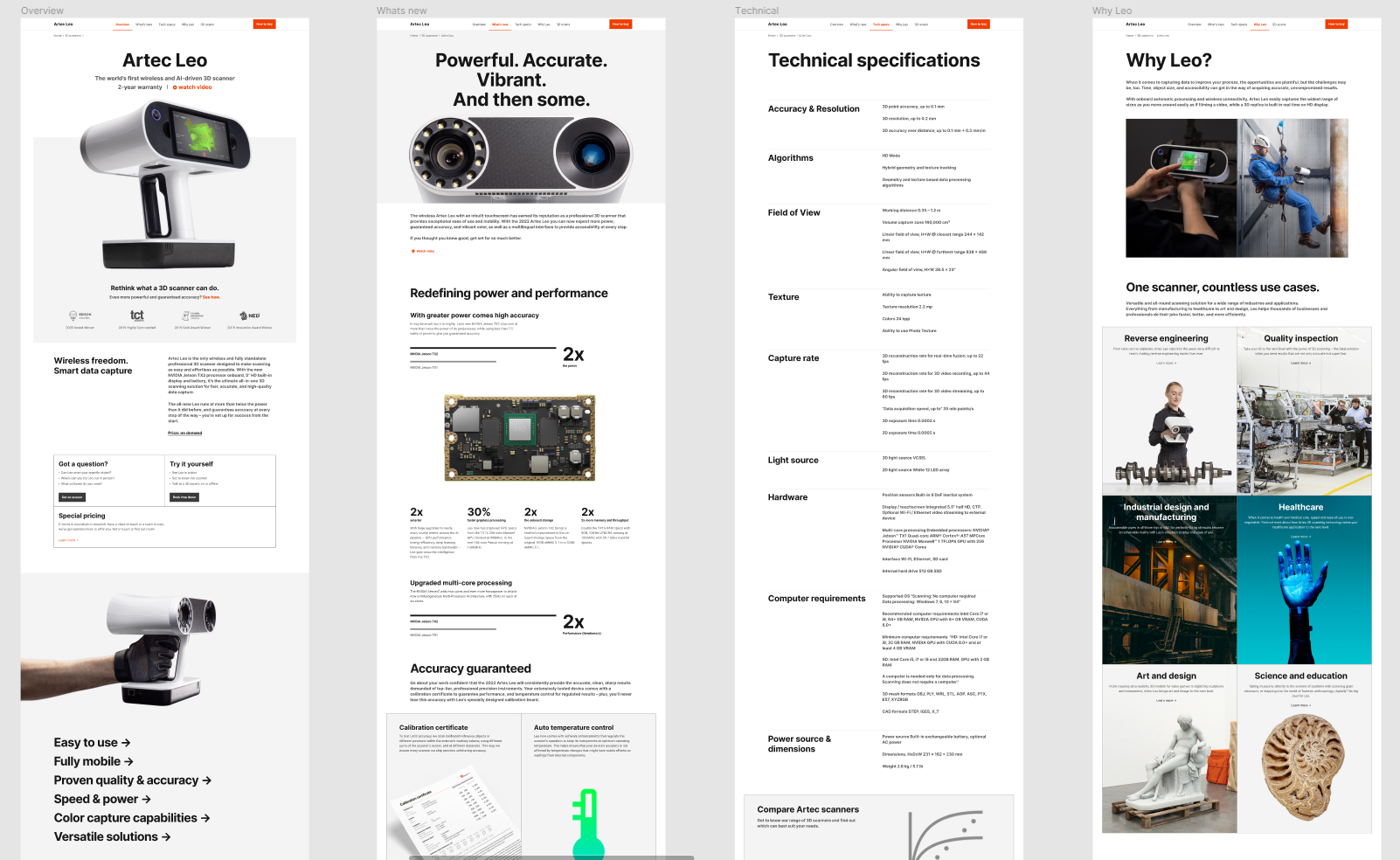Click the NED award logo
Viewport: 1400px width, 860px height.
(251, 316)
